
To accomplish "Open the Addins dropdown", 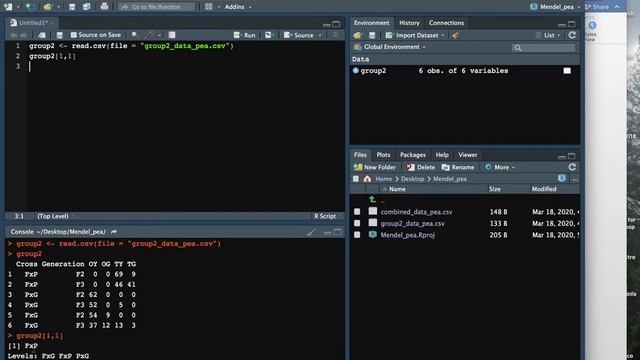I will pyautogui.click(x=238, y=7).
